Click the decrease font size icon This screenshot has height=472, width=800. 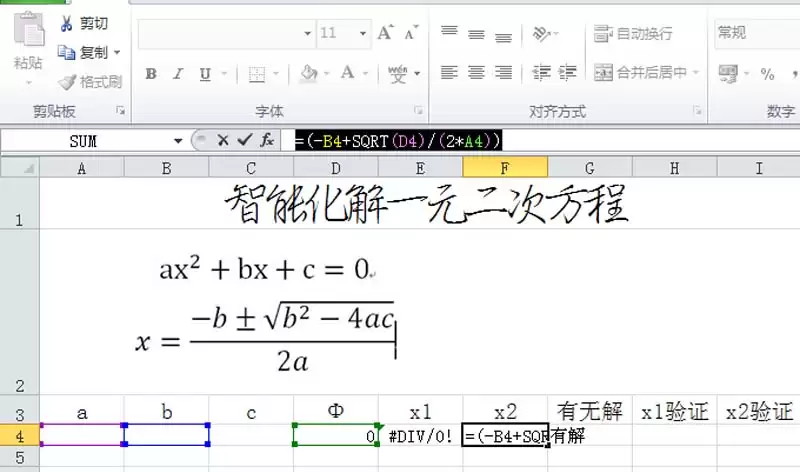coord(410,33)
